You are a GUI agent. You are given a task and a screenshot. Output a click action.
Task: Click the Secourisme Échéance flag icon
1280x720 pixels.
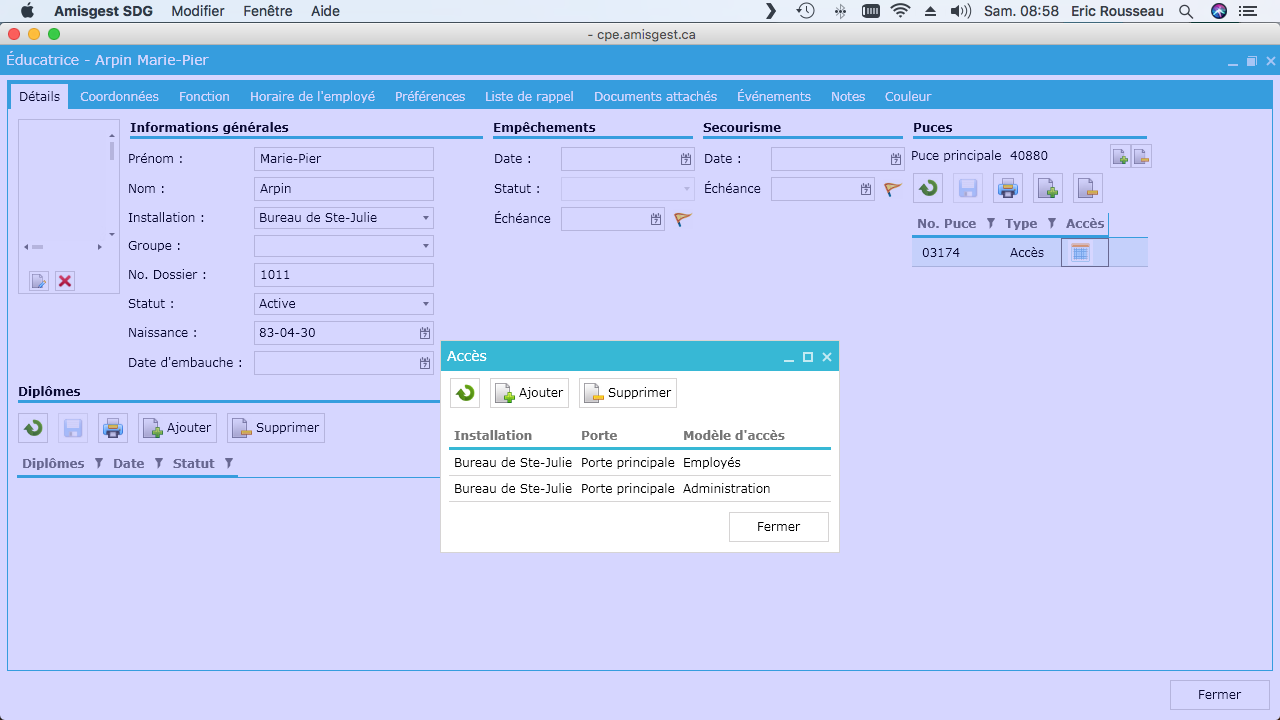893,189
